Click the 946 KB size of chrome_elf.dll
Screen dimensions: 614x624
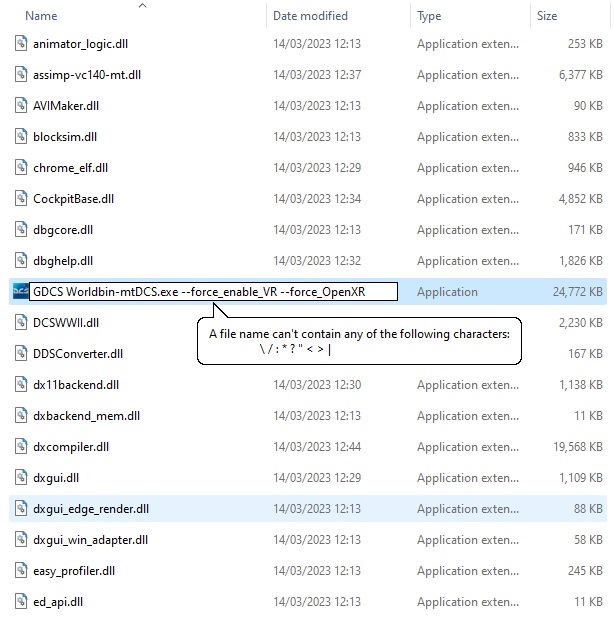pos(585,168)
